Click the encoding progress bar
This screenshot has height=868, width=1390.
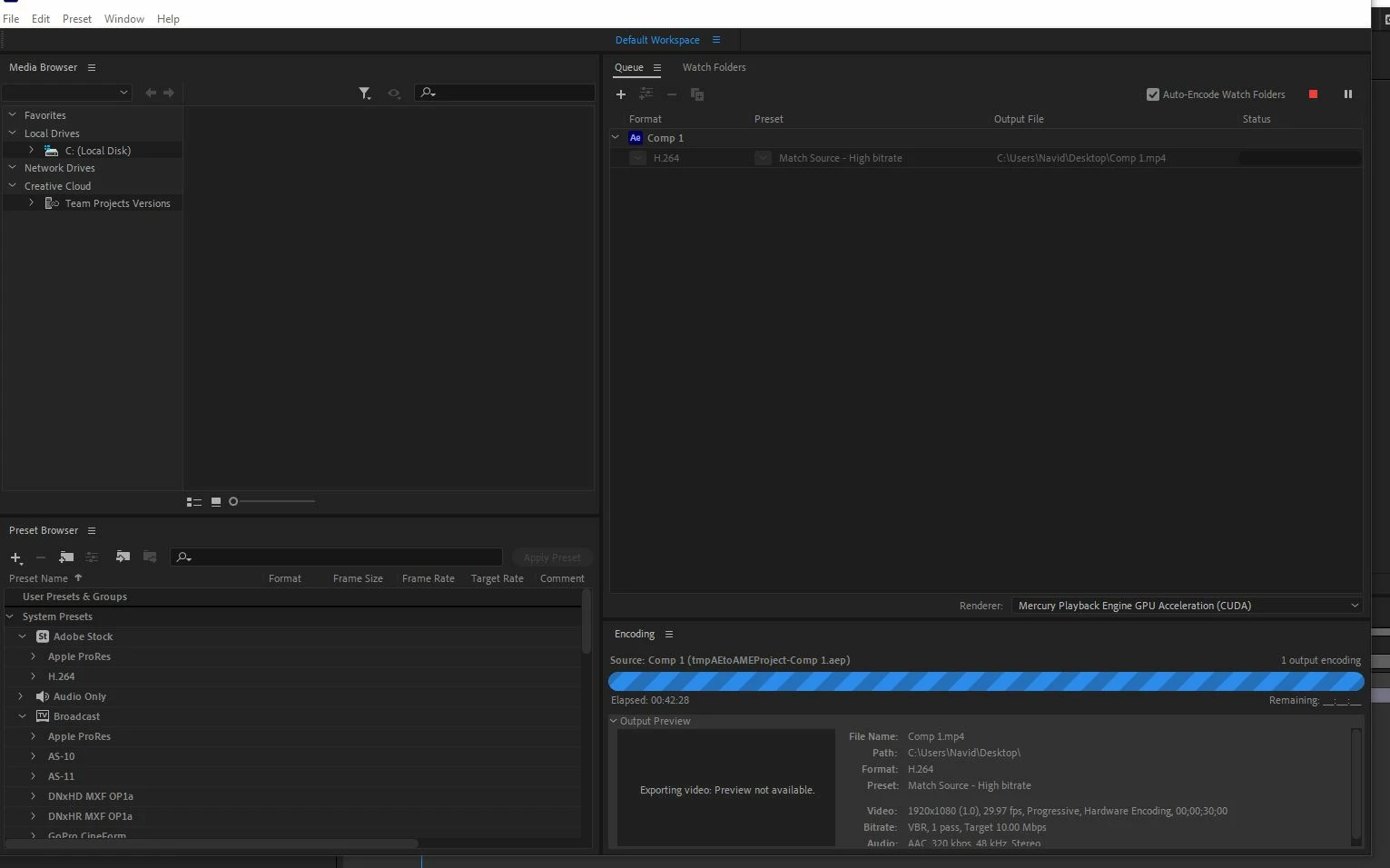pos(986,682)
